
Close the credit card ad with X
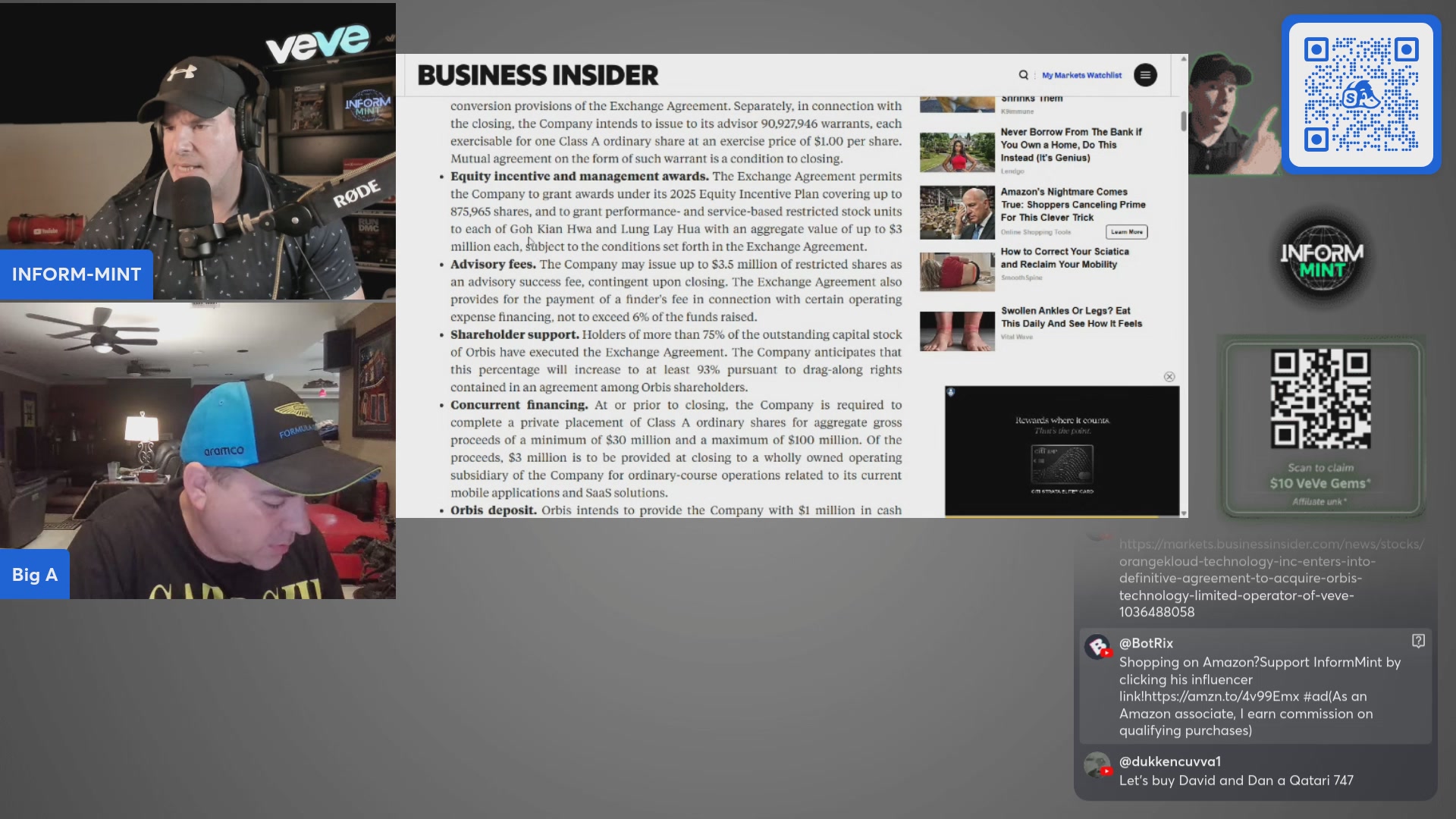click(1169, 377)
